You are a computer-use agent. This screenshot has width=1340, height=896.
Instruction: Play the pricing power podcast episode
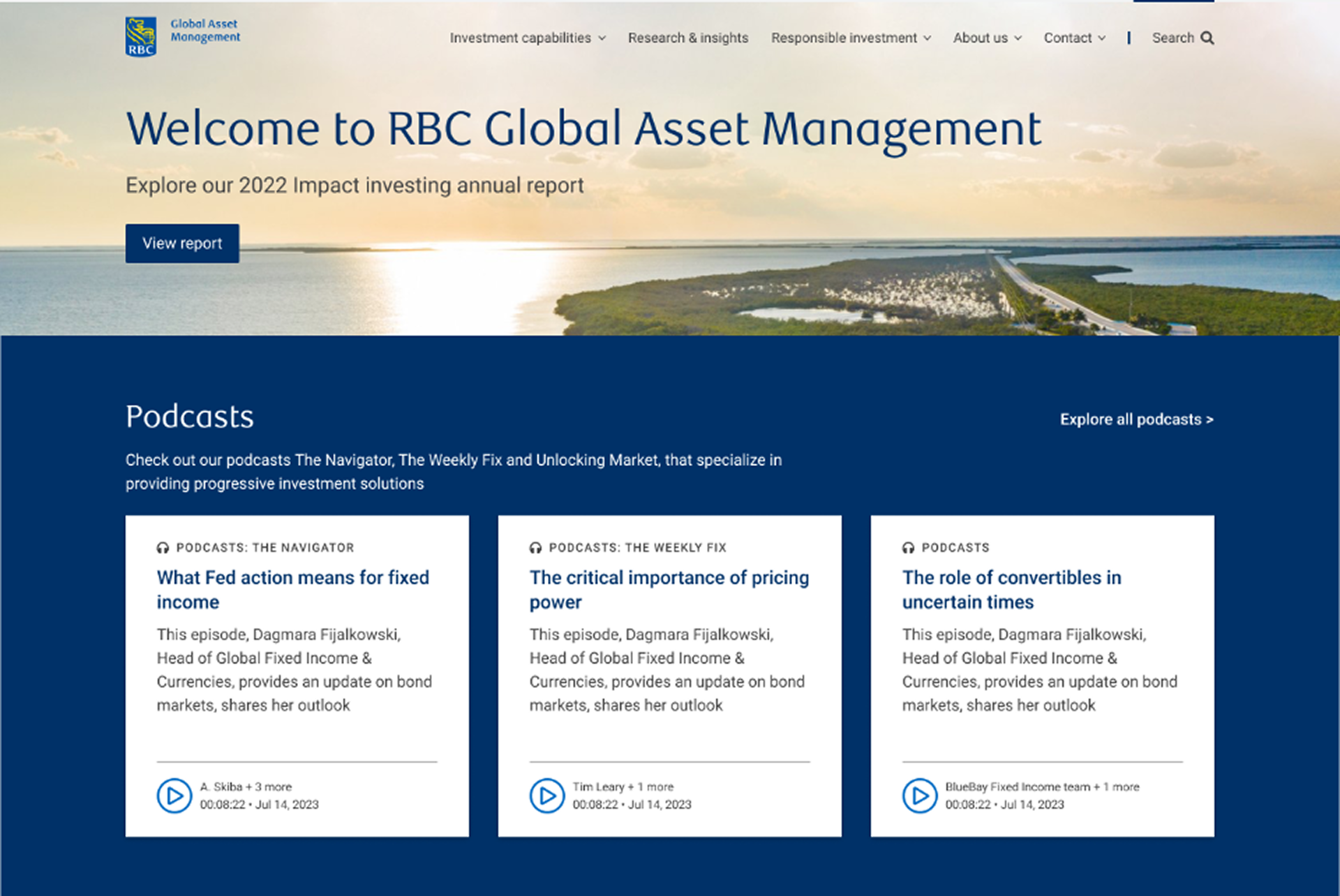(546, 796)
